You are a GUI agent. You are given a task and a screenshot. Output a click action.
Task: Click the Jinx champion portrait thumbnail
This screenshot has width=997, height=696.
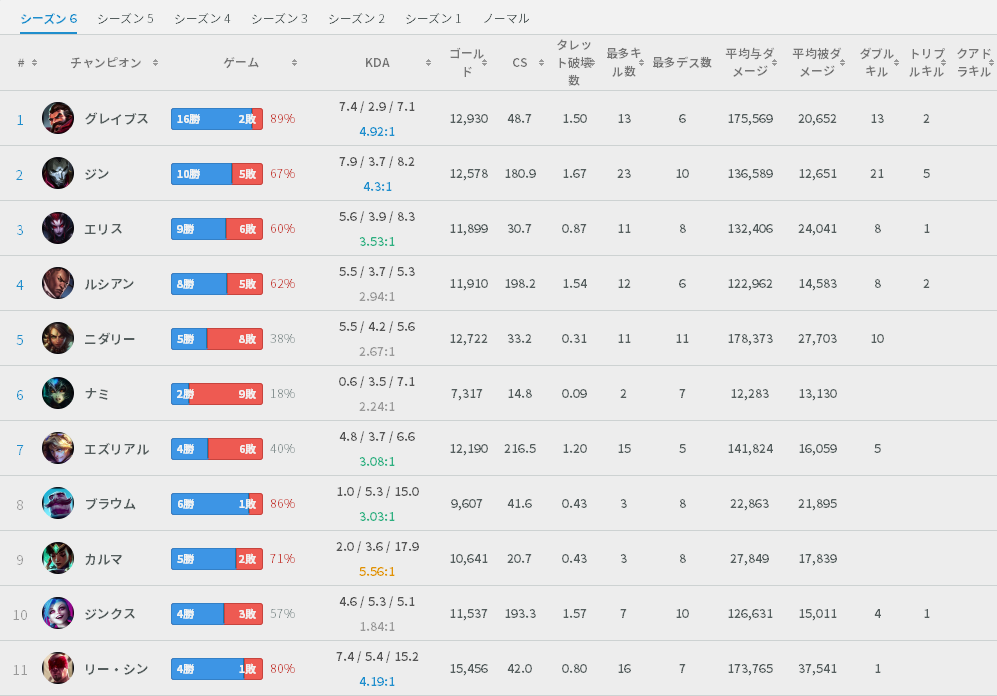(58, 614)
